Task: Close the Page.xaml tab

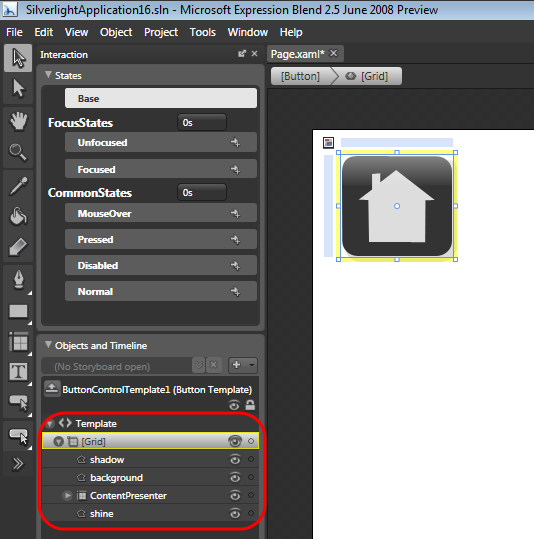Action: click(x=334, y=54)
